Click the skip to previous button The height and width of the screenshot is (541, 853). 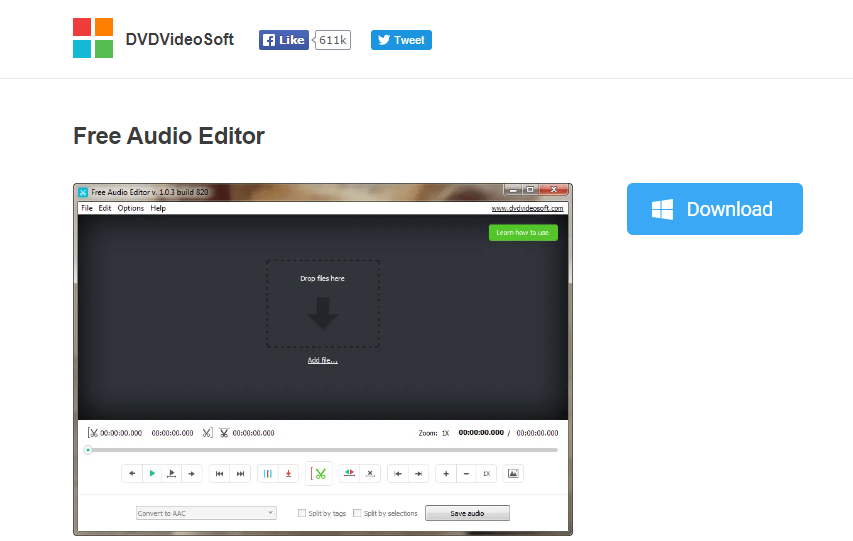[x=219, y=474]
